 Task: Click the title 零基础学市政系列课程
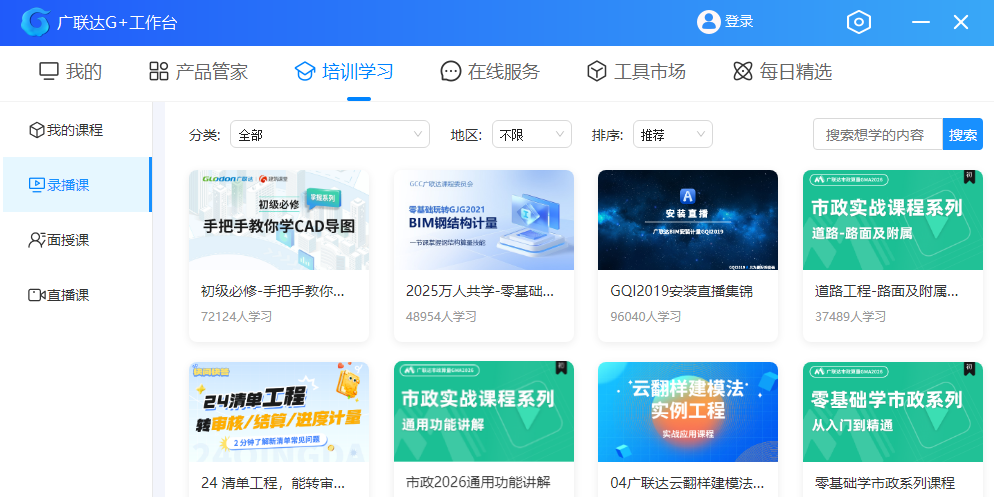coord(885,483)
